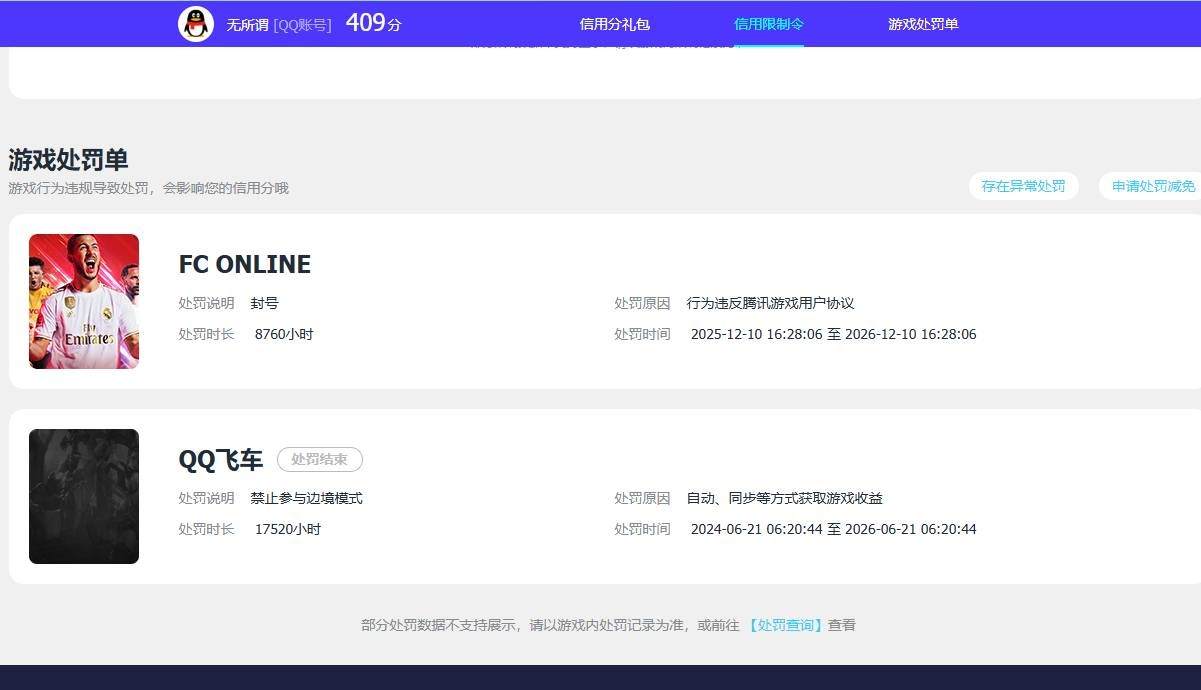Click the 2024-06-21 penalty time range
The width and height of the screenshot is (1201, 690).
coord(834,529)
